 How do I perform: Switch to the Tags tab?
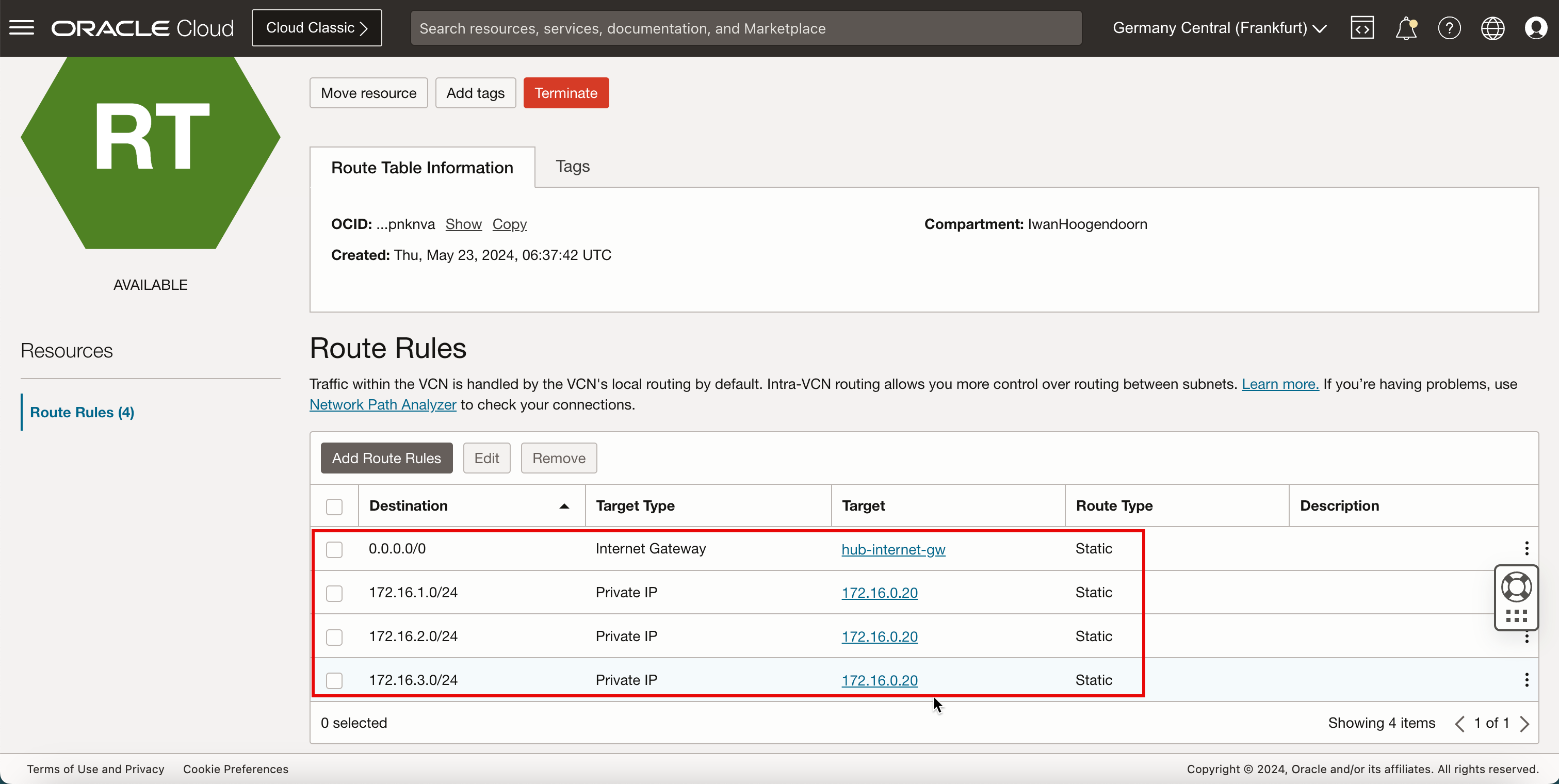tap(572, 167)
